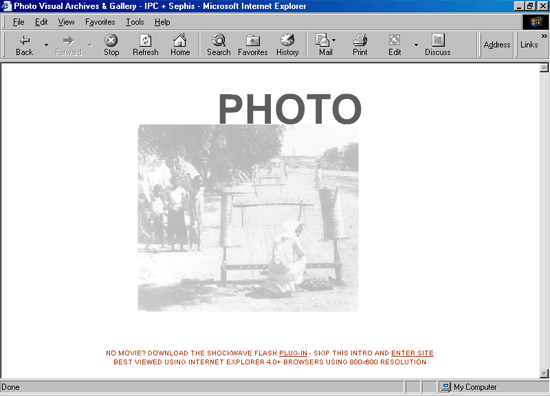Click the Windows logo throbber icon
This screenshot has width=550, height=396.
[x=536, y=22]
